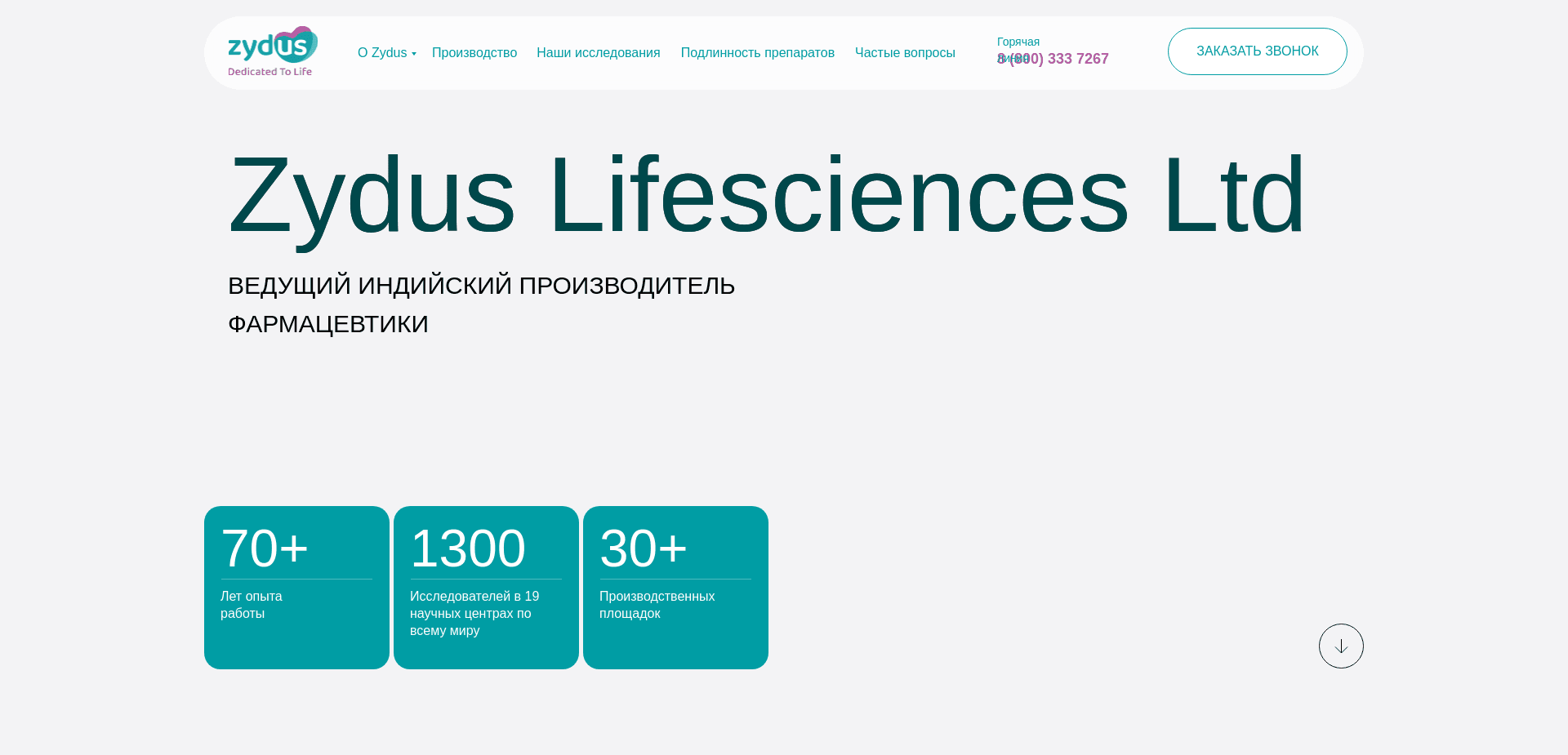This screenshot has height=755, width=1568.
Task: Click the Zydus logo
Action: (271, 51)
